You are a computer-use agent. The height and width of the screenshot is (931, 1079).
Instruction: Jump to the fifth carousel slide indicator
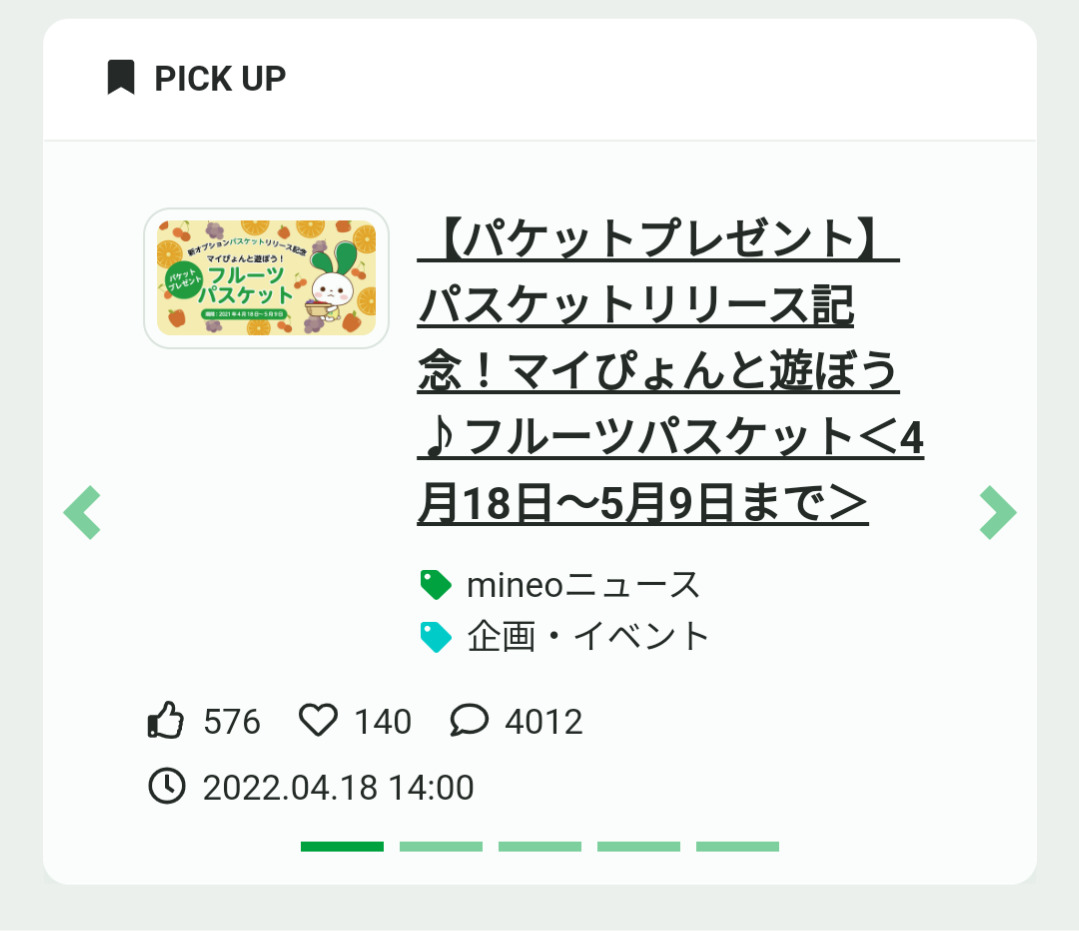pos(738,847)
